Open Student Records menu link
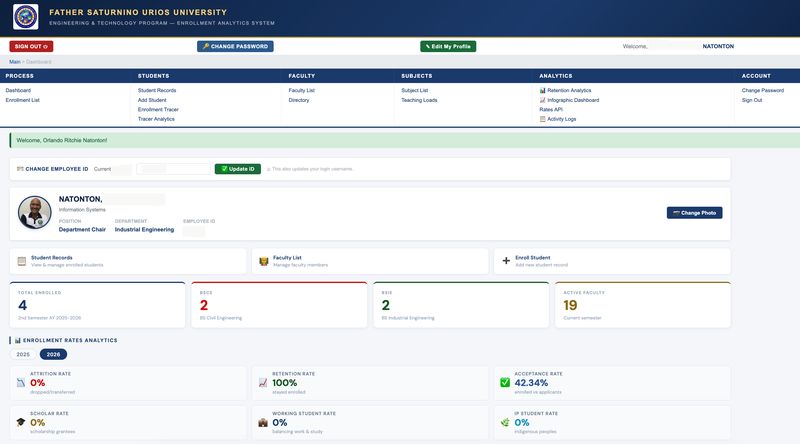The image size is (800, 444). 157,90
